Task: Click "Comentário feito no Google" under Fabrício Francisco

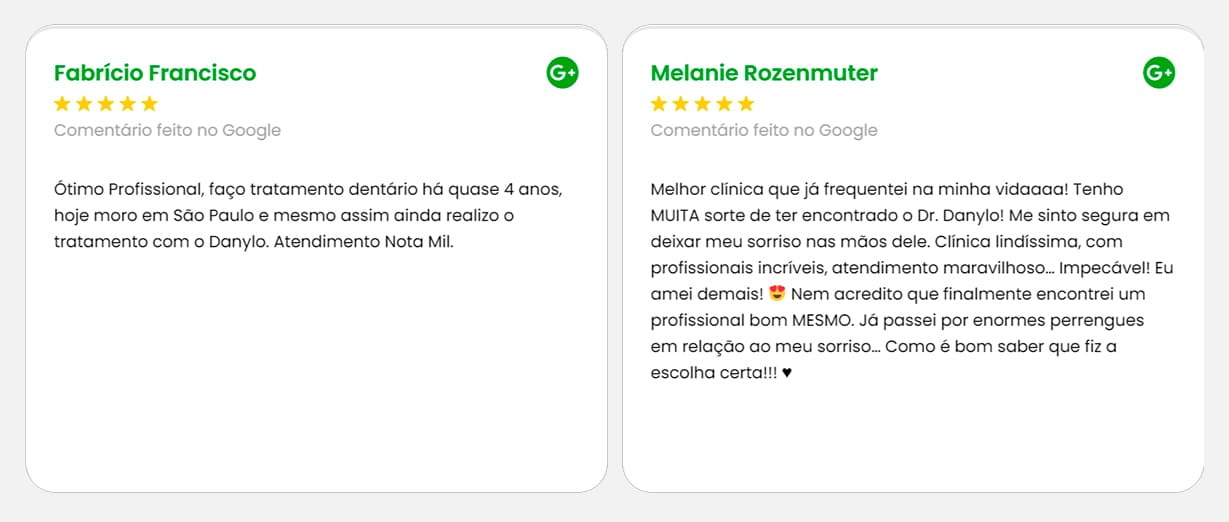Action: click(x=167, y=130)
